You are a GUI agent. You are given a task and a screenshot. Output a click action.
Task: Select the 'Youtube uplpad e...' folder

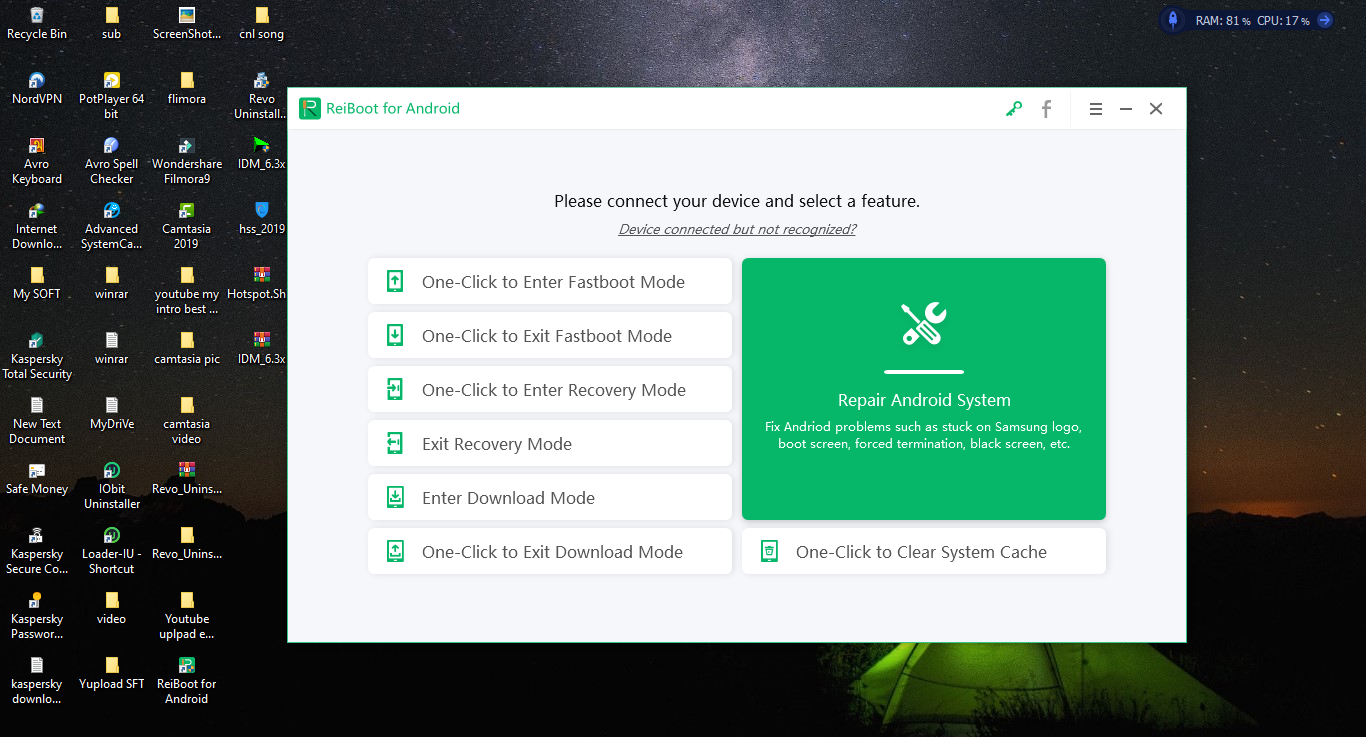[x=187, y=616]
